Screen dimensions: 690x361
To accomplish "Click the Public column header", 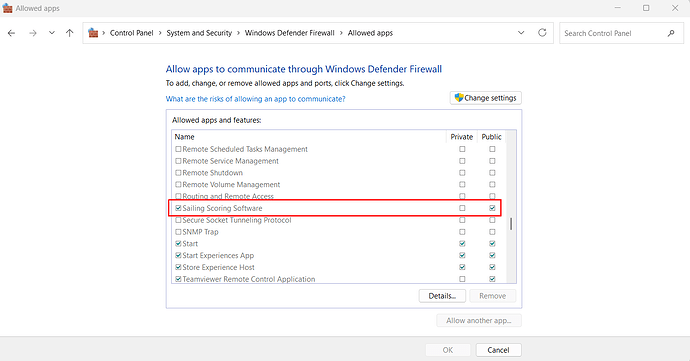I will click(491, 137).
